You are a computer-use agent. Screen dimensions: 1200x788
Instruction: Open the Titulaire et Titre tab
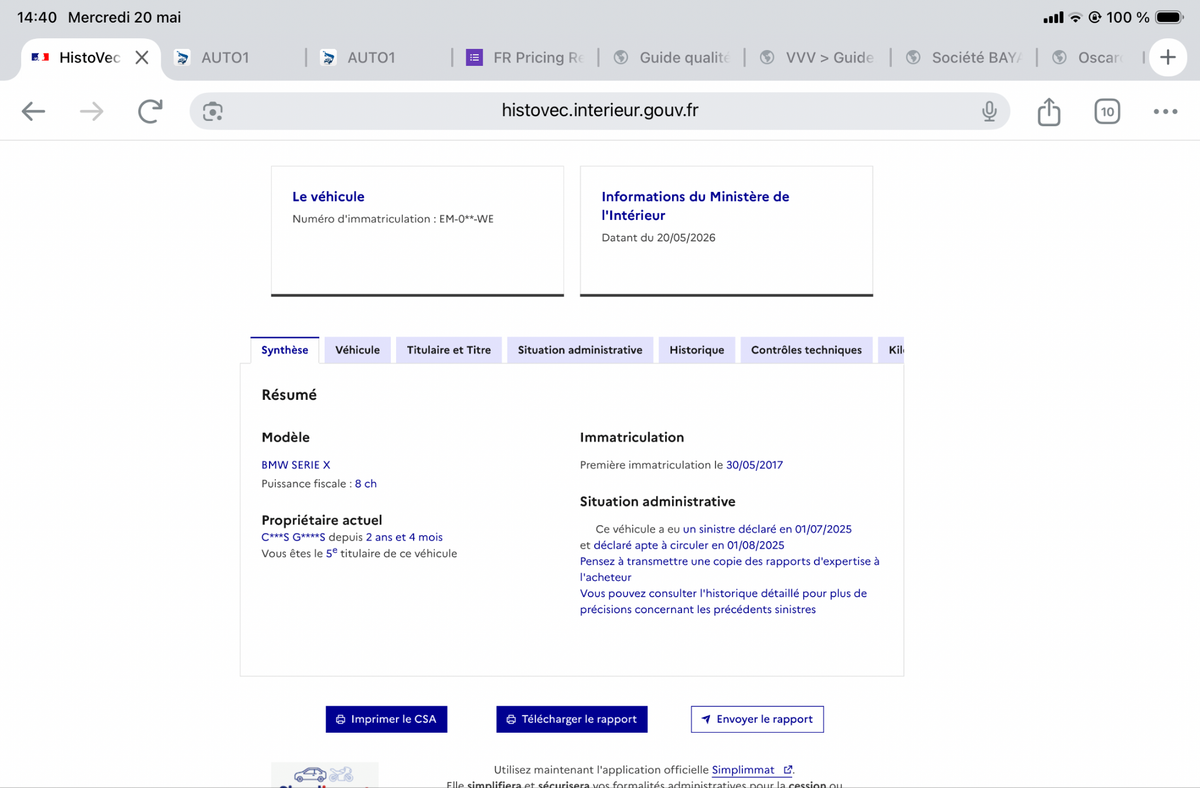pyautogui.click(x=449, y=350)
